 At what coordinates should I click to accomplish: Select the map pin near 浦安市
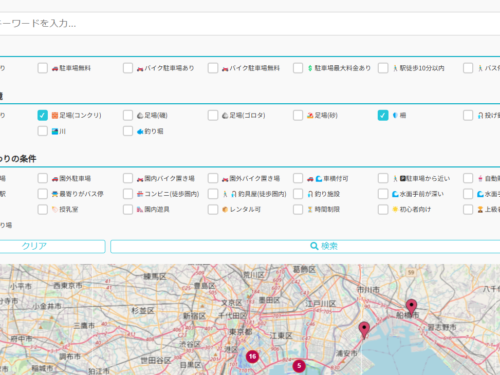pos(364,330)
